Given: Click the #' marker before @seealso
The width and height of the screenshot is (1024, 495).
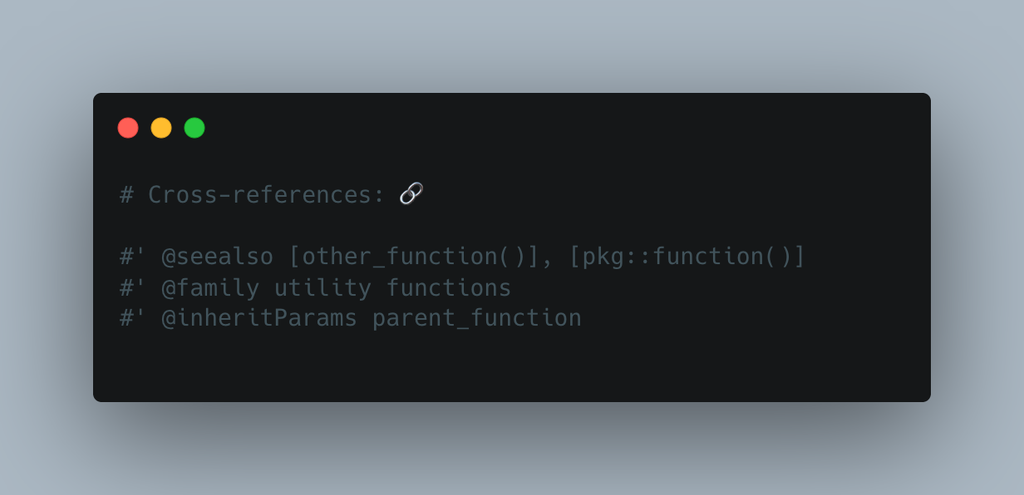Looking at the screenshot, I should (134, 257).
